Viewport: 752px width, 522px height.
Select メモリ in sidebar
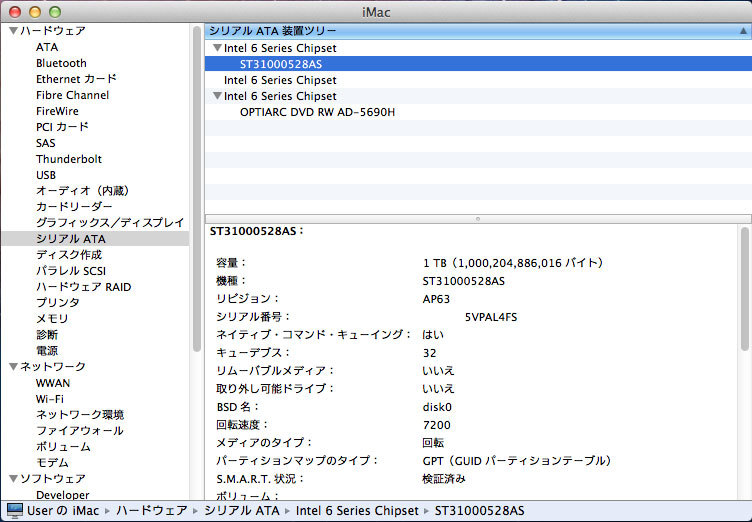pyautogui.click(x=52, y=319)
